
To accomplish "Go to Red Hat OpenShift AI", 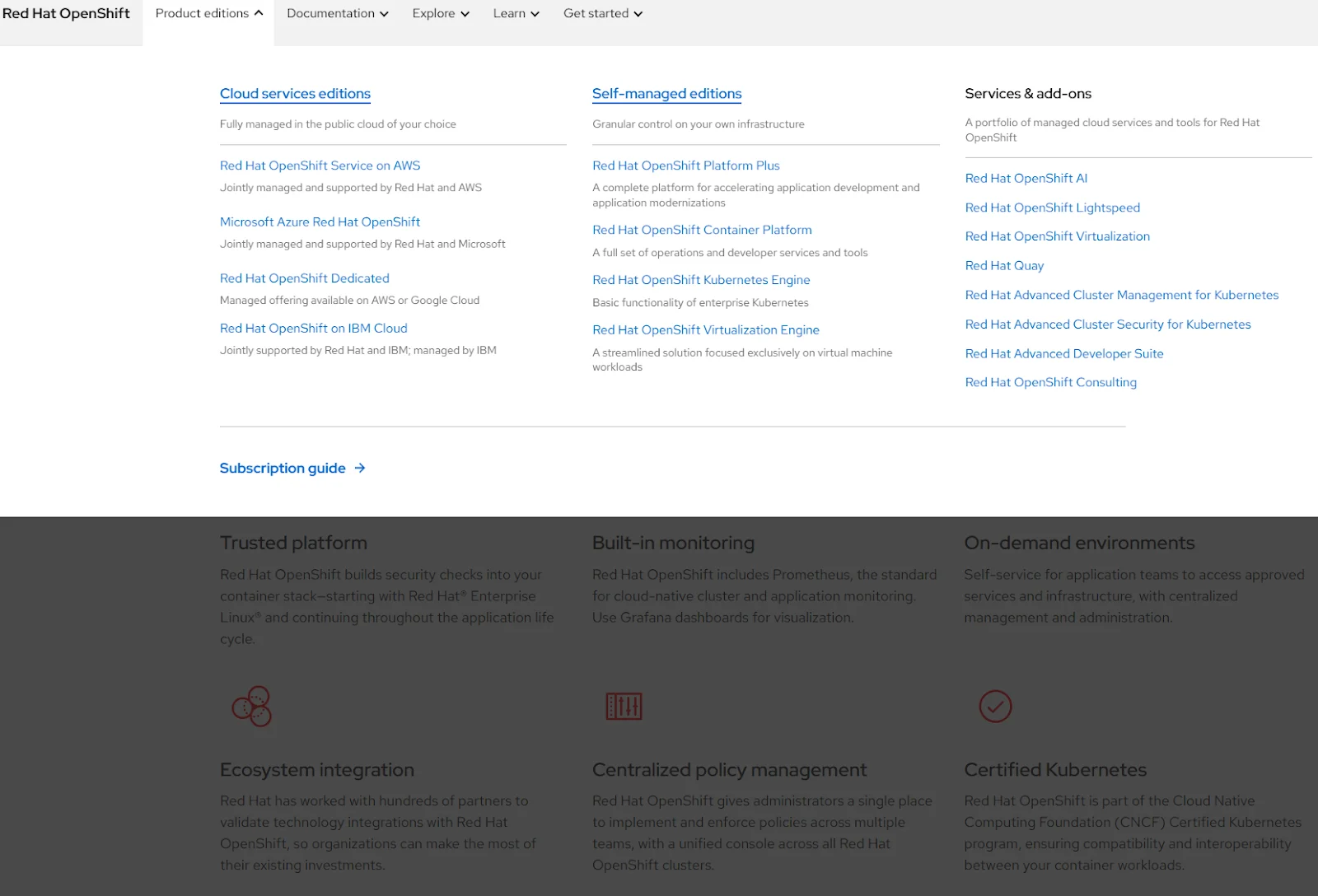I will coord(1026,179).
